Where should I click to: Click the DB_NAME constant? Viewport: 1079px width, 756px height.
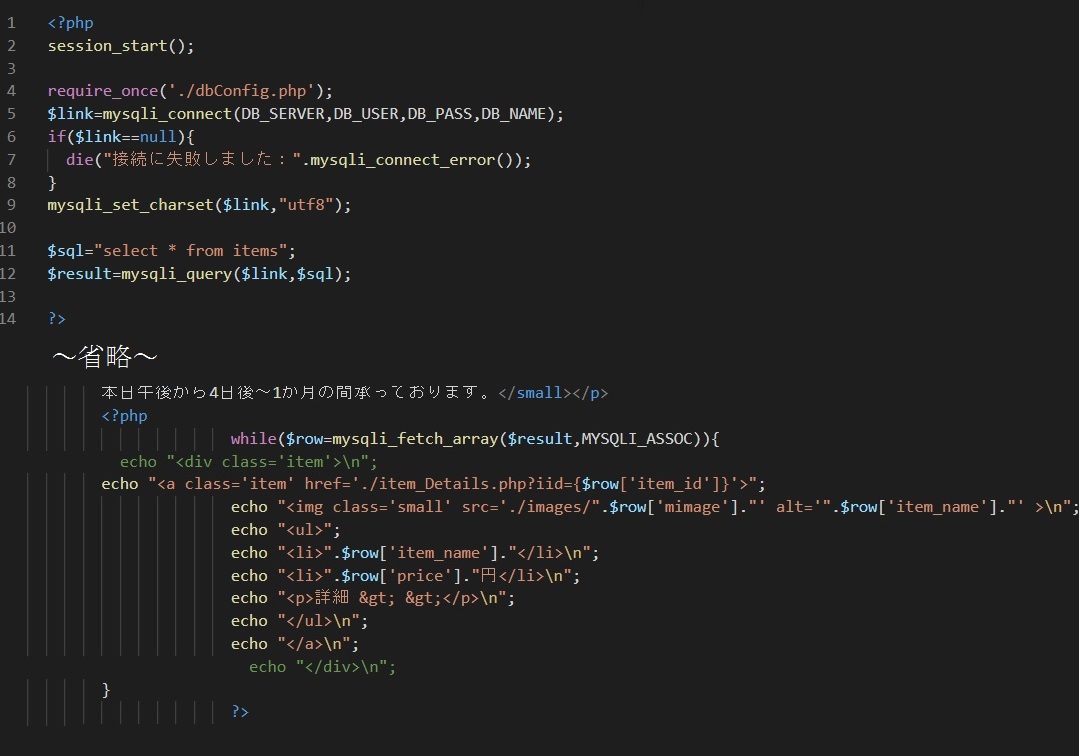pyautogui.click(x=514, y=114)
